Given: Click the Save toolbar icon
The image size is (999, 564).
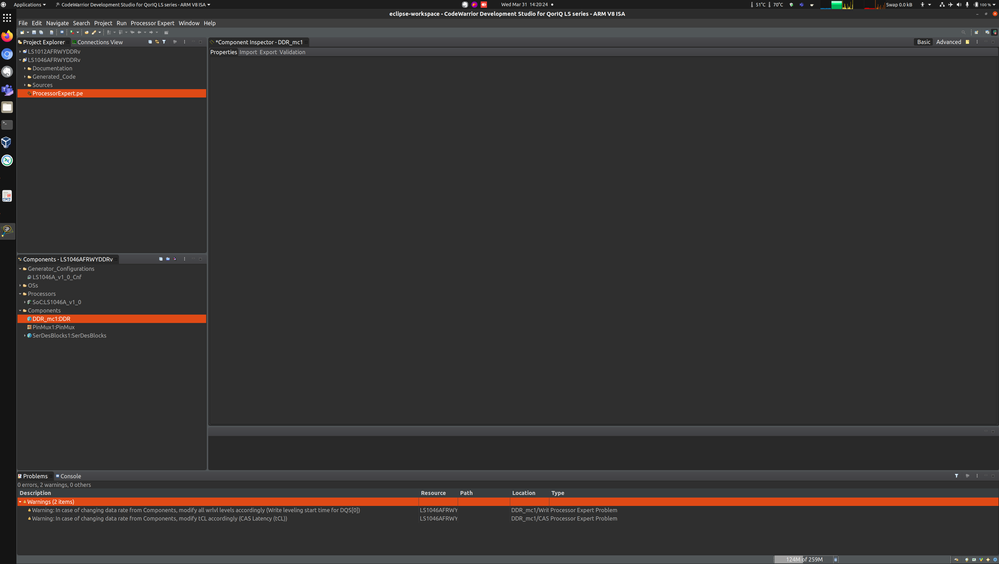Looking at the screenshot, I should pos(34,33).
